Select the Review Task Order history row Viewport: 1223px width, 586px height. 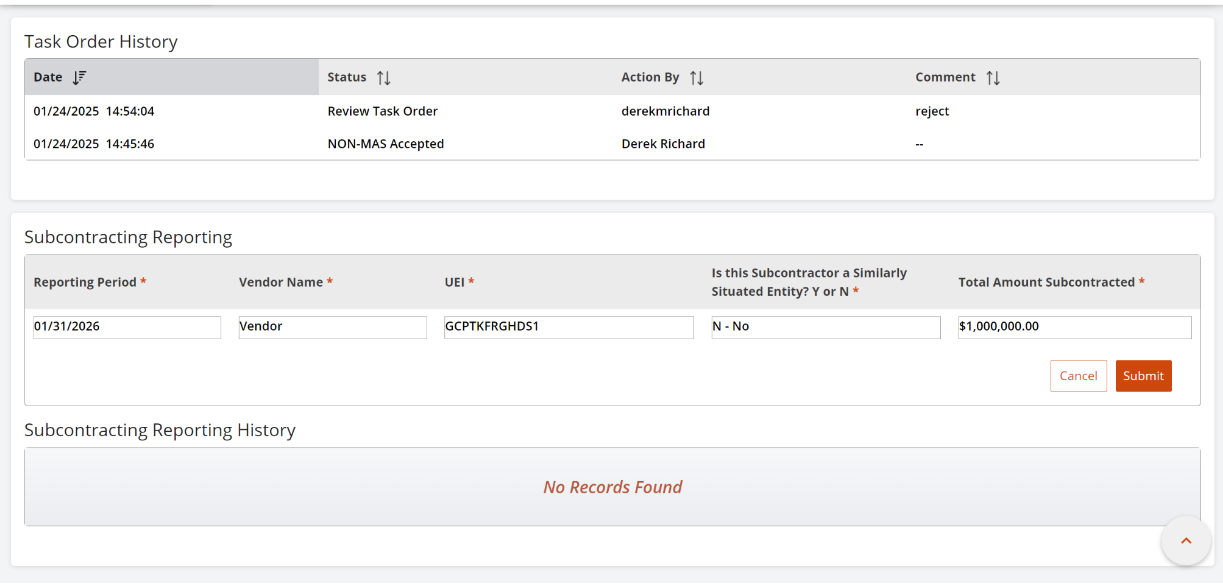point(382,111)
